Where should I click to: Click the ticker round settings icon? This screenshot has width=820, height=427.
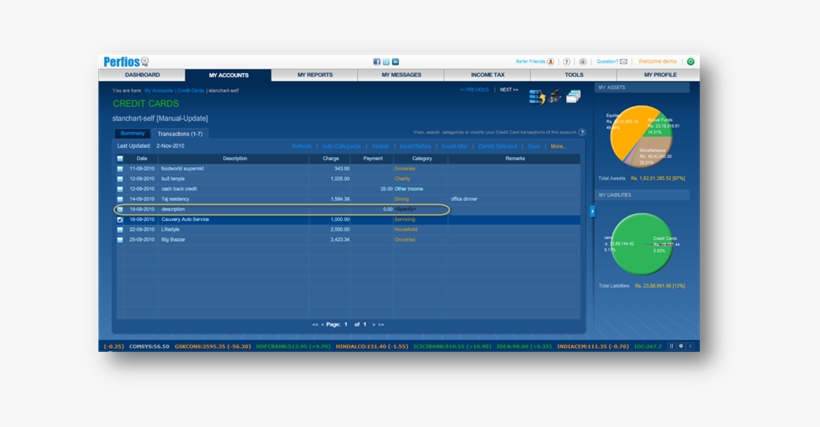(681, 346)
